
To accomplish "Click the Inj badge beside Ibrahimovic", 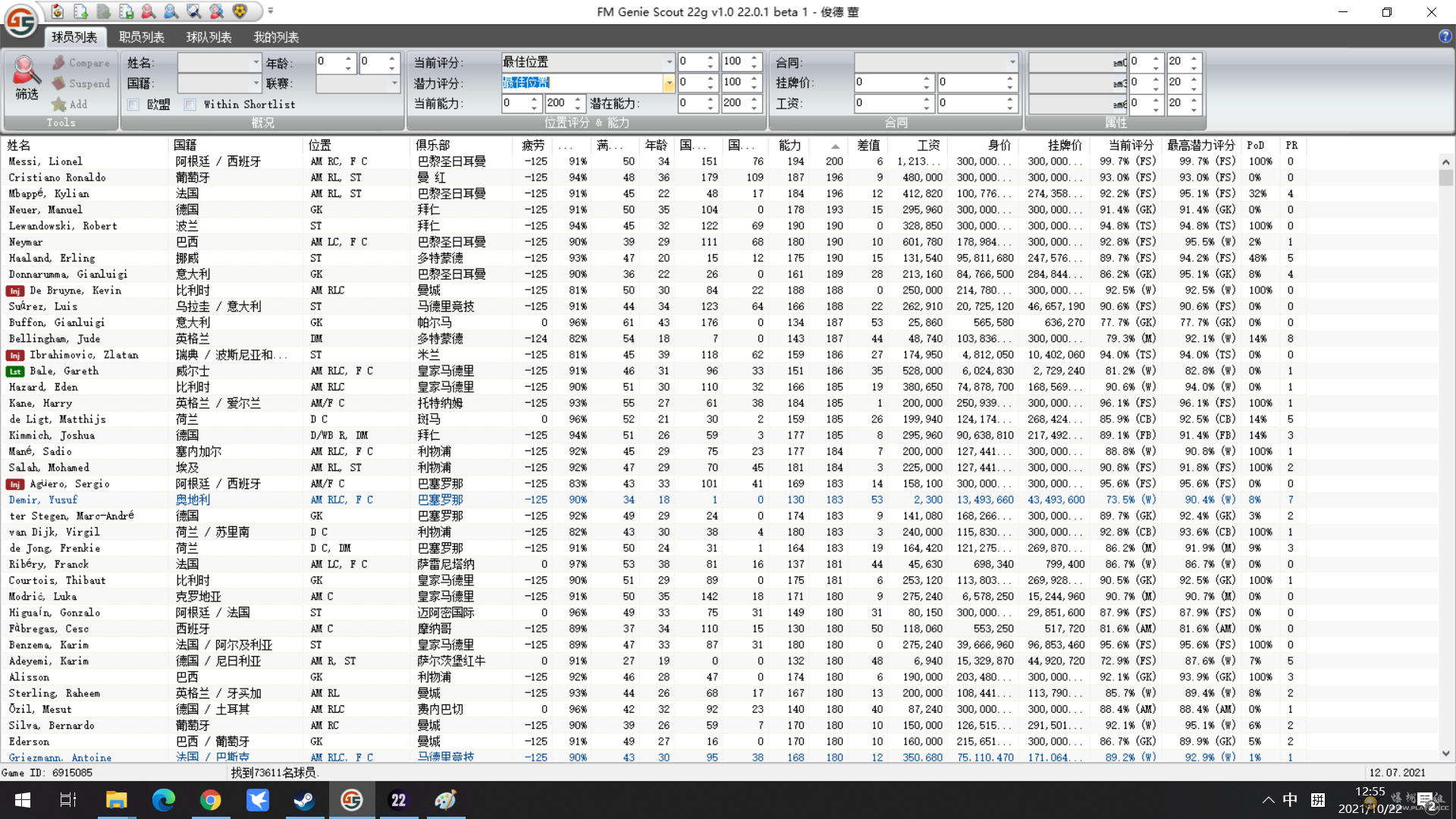I will point(14,356).
